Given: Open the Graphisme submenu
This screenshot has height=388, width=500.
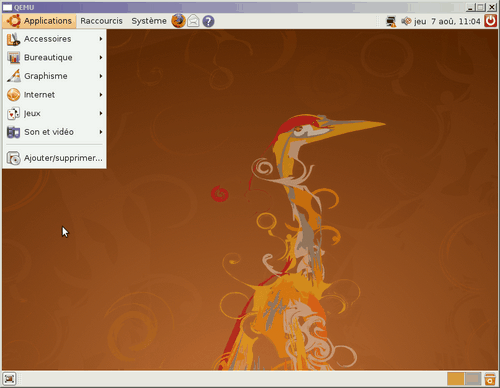Looking at the screenshot, I should coord(54,76).
